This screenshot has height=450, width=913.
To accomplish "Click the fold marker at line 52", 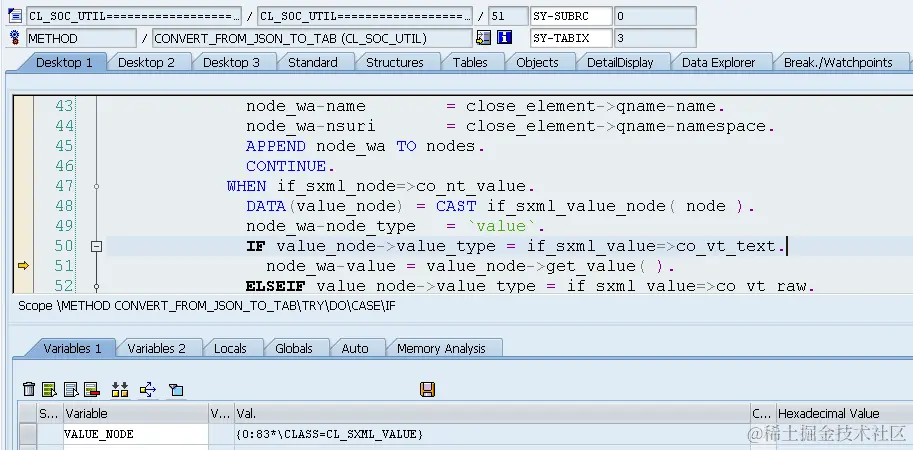I will click(x=97, y=286).
